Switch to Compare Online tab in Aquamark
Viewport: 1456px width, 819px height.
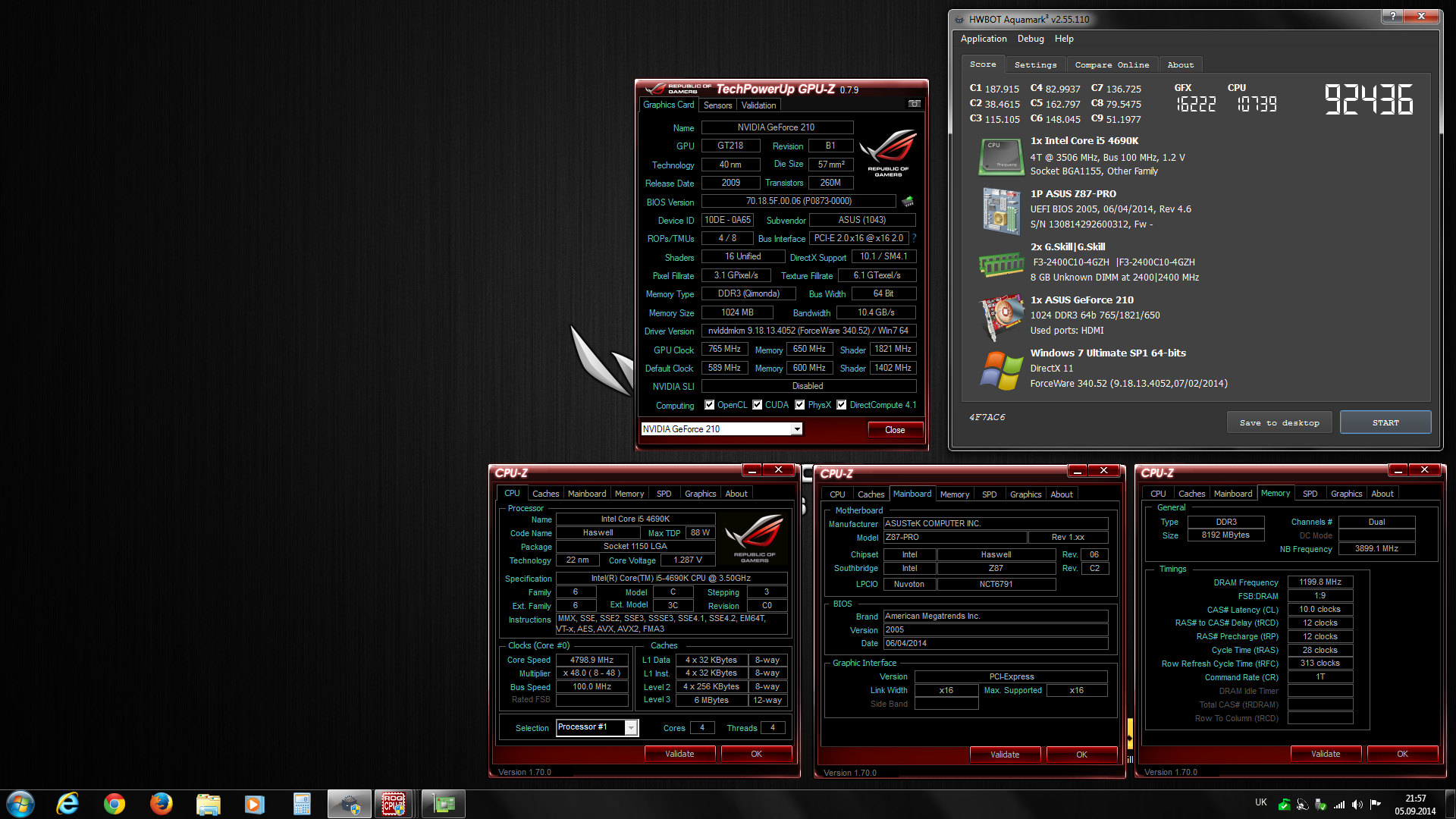pos(1112,65)
